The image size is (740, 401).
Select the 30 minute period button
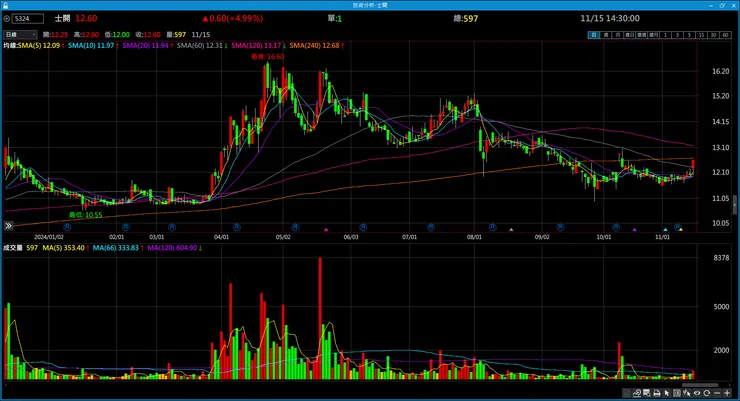713,35
